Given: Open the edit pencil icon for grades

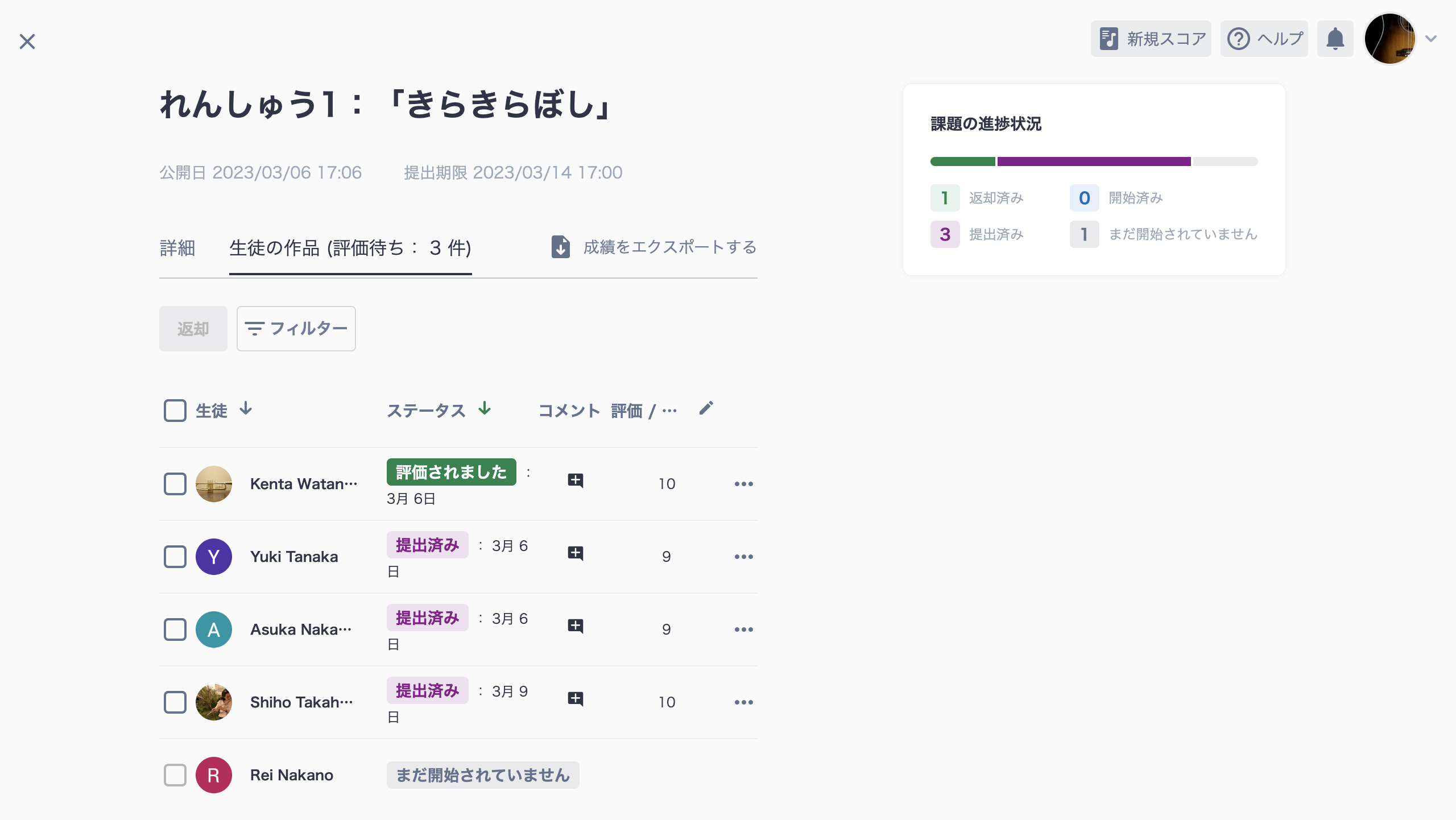Looking at the screenshot, I should coord(706,408).
